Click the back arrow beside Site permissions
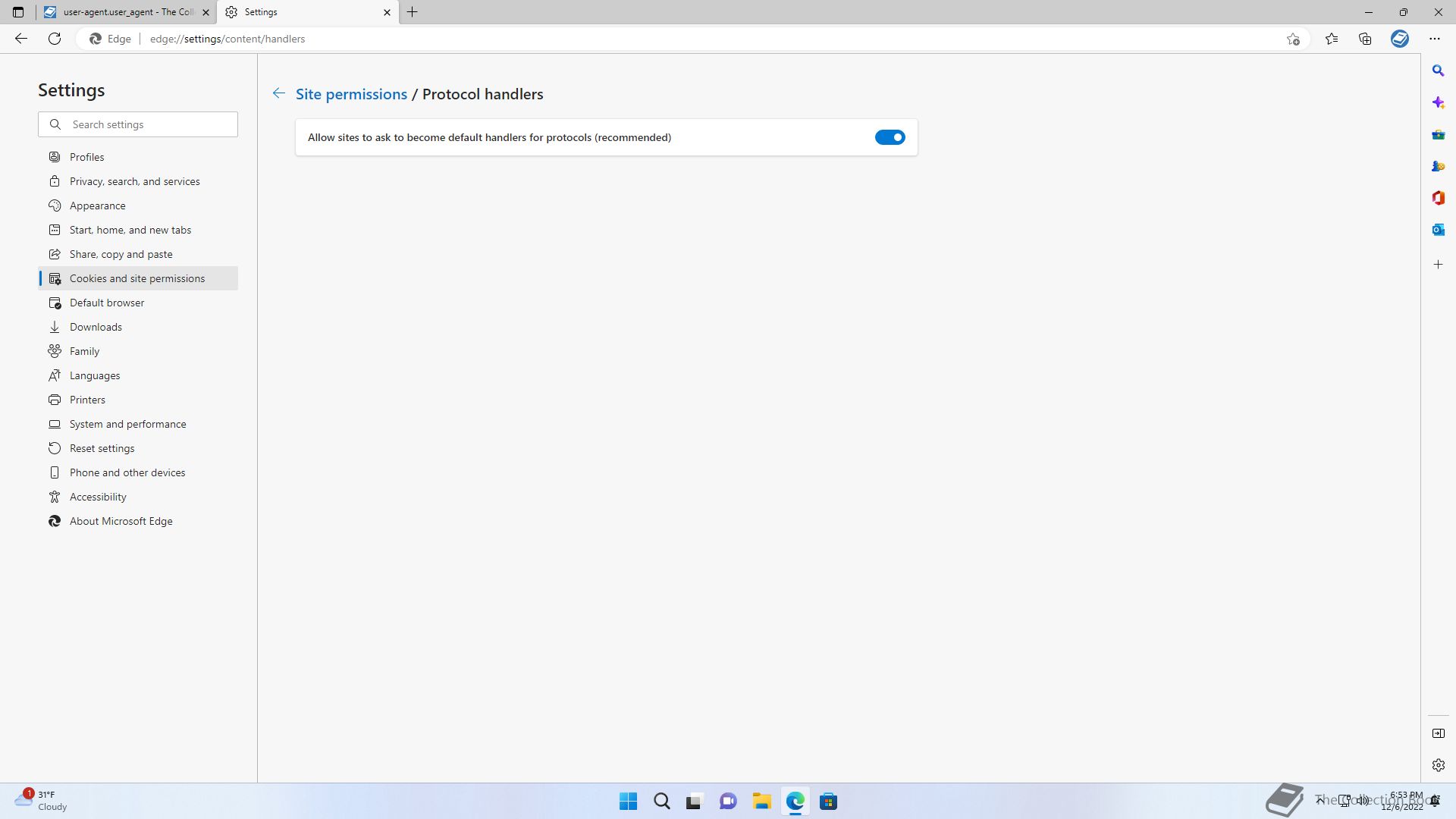 click(x=279, y=93)
